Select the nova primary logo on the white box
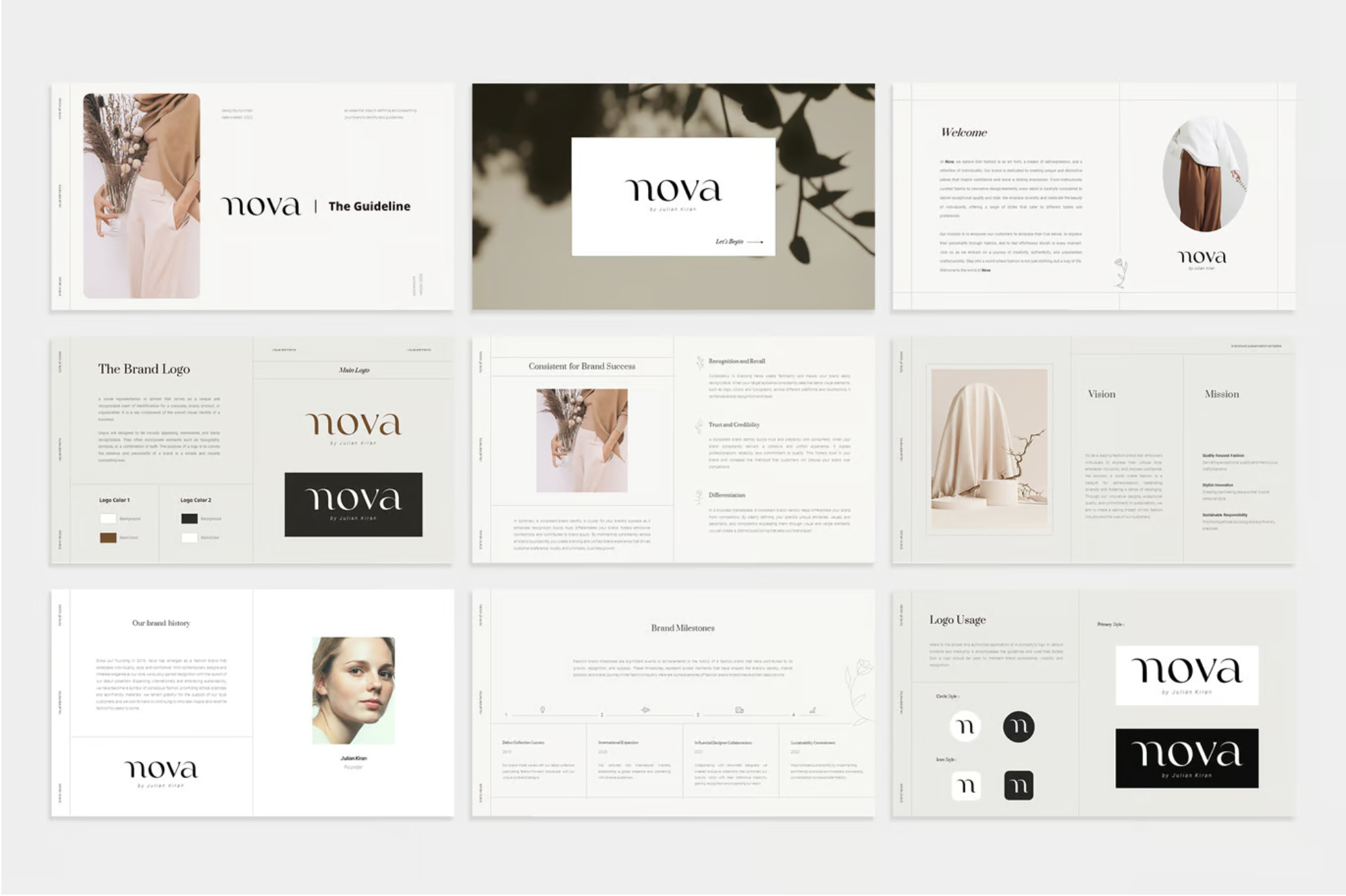1346x896 pixels. 1187,675
